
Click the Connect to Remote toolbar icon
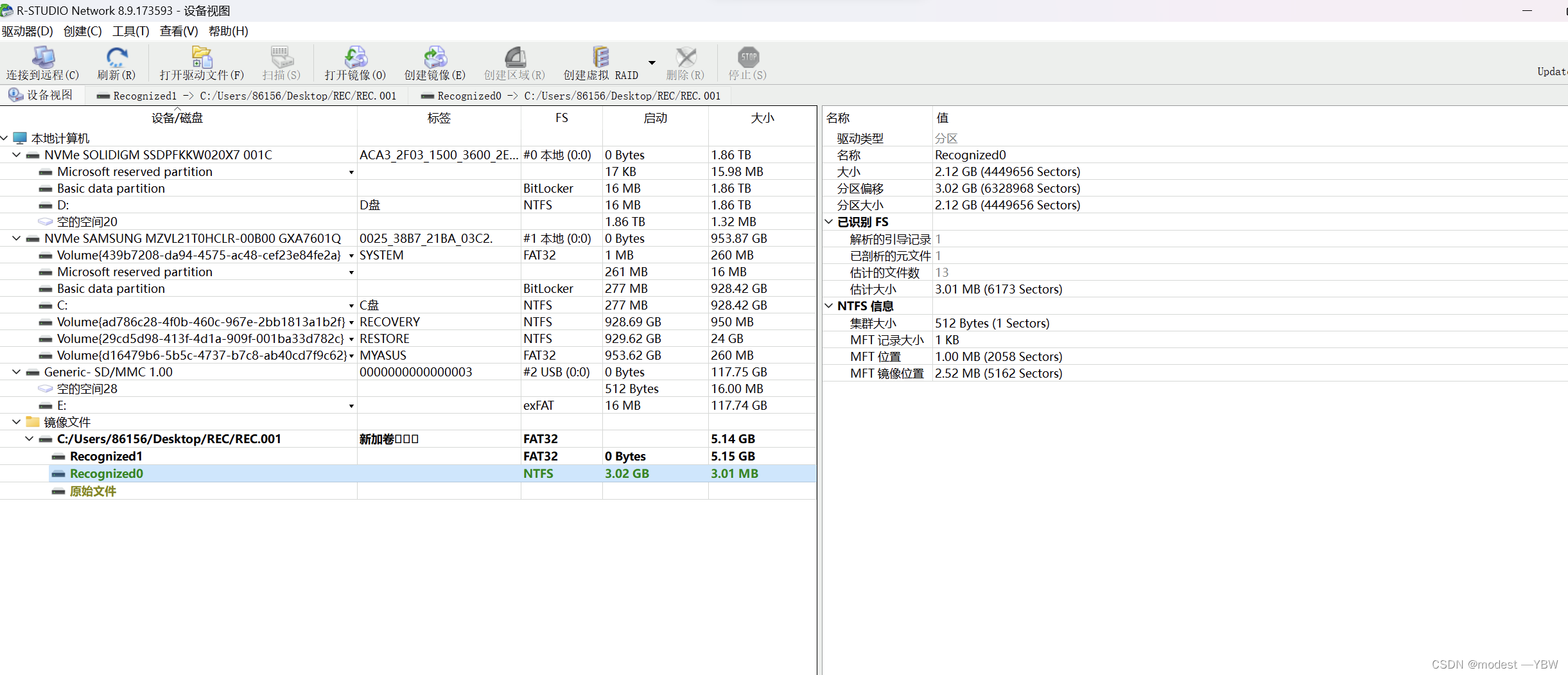[43, 57]
